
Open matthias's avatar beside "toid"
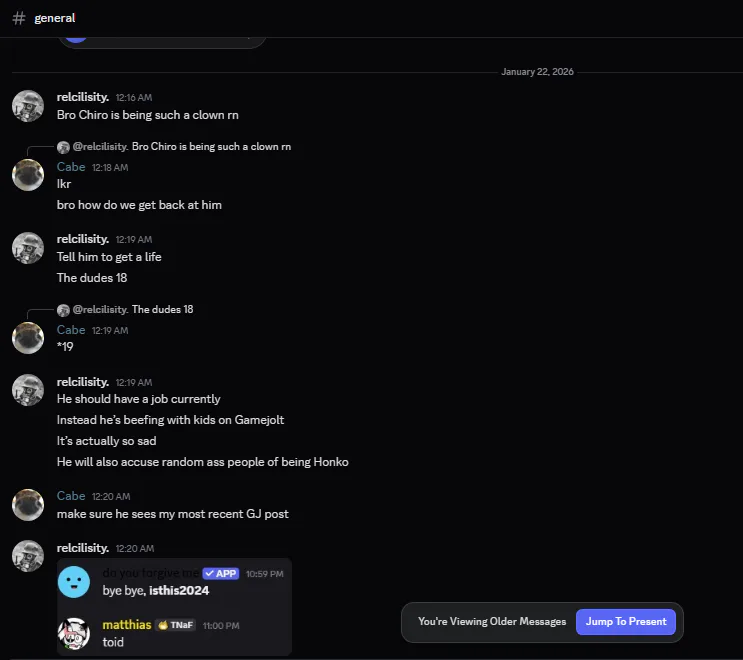pos(74,634)
